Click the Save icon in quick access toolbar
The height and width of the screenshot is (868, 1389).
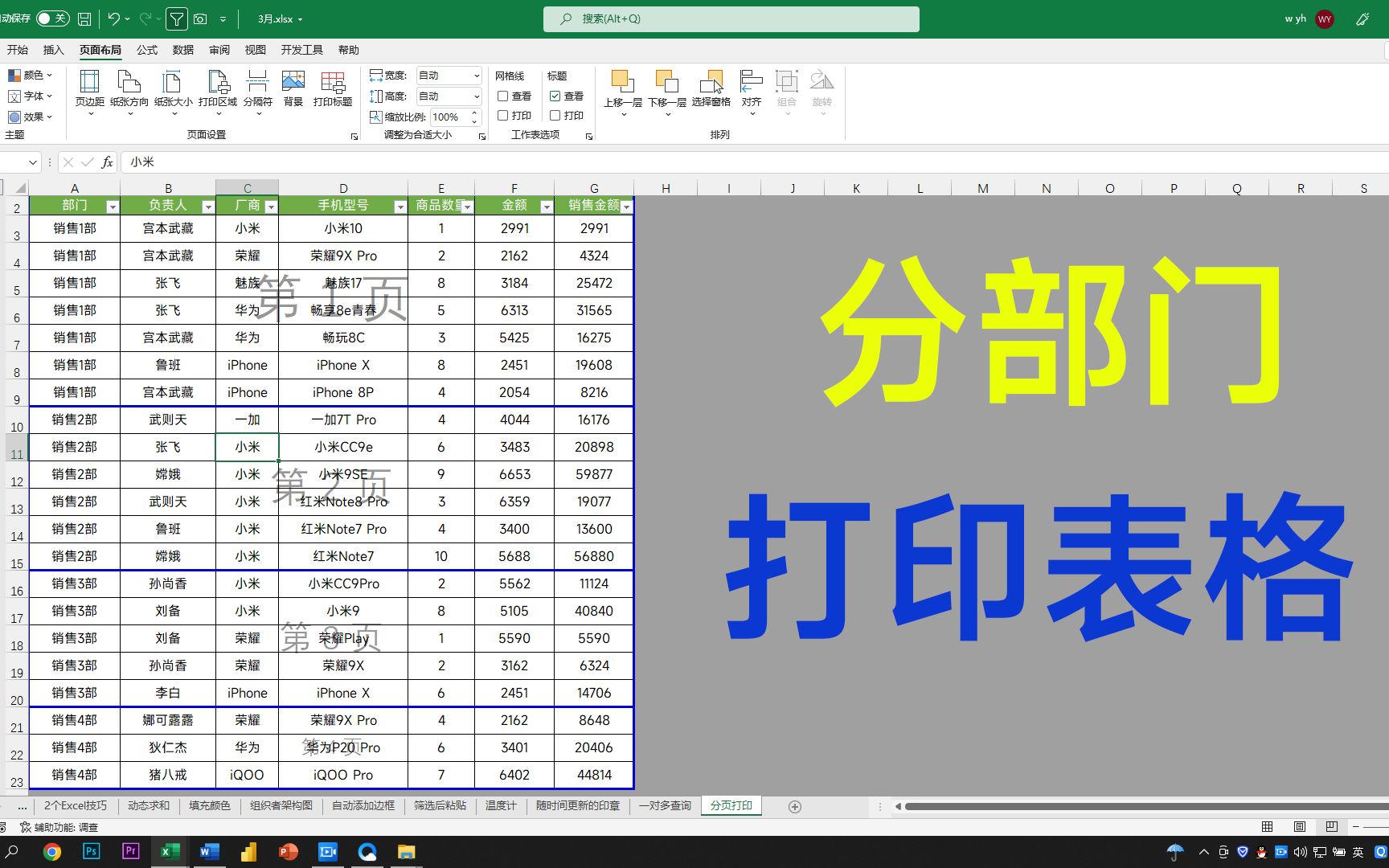(84, 18)
